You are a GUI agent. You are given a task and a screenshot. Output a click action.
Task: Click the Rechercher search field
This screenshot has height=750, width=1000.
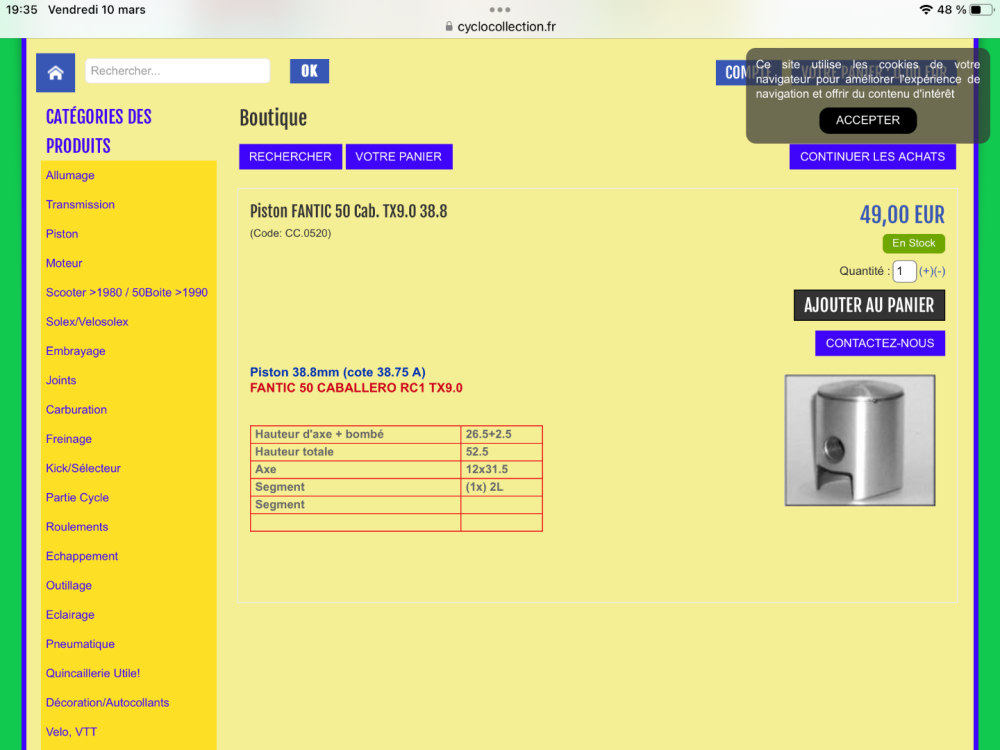point(178,71)
